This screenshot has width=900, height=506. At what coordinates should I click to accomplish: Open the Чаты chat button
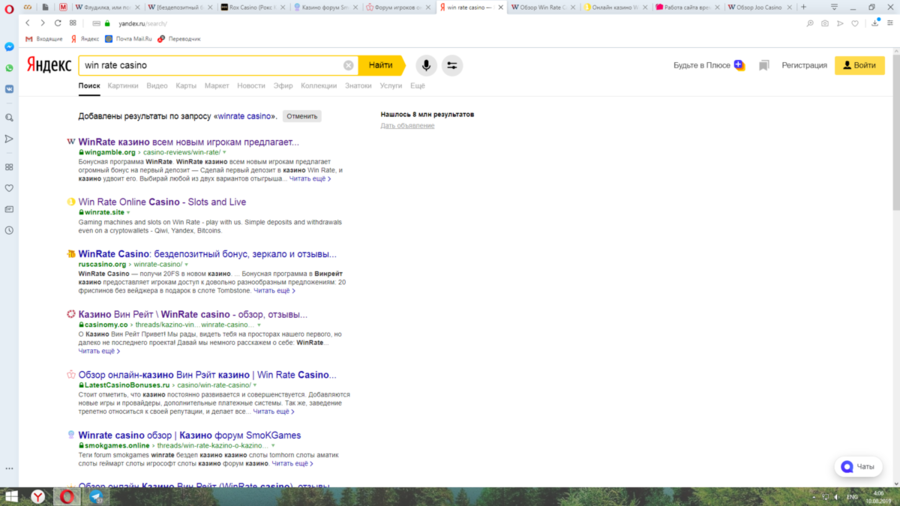tap(858, 467)
